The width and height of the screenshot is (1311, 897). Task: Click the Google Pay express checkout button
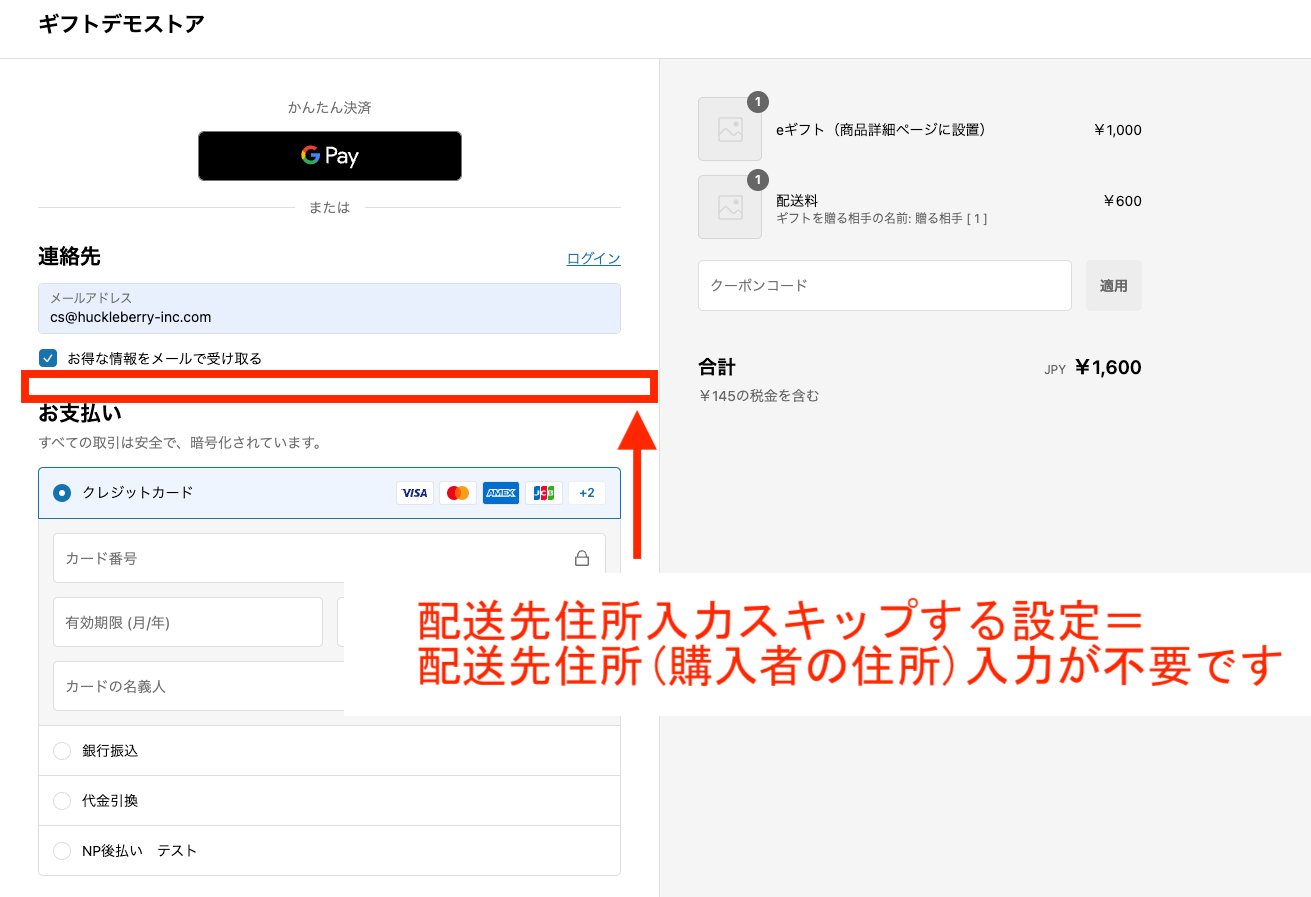(x=330, y=156)
